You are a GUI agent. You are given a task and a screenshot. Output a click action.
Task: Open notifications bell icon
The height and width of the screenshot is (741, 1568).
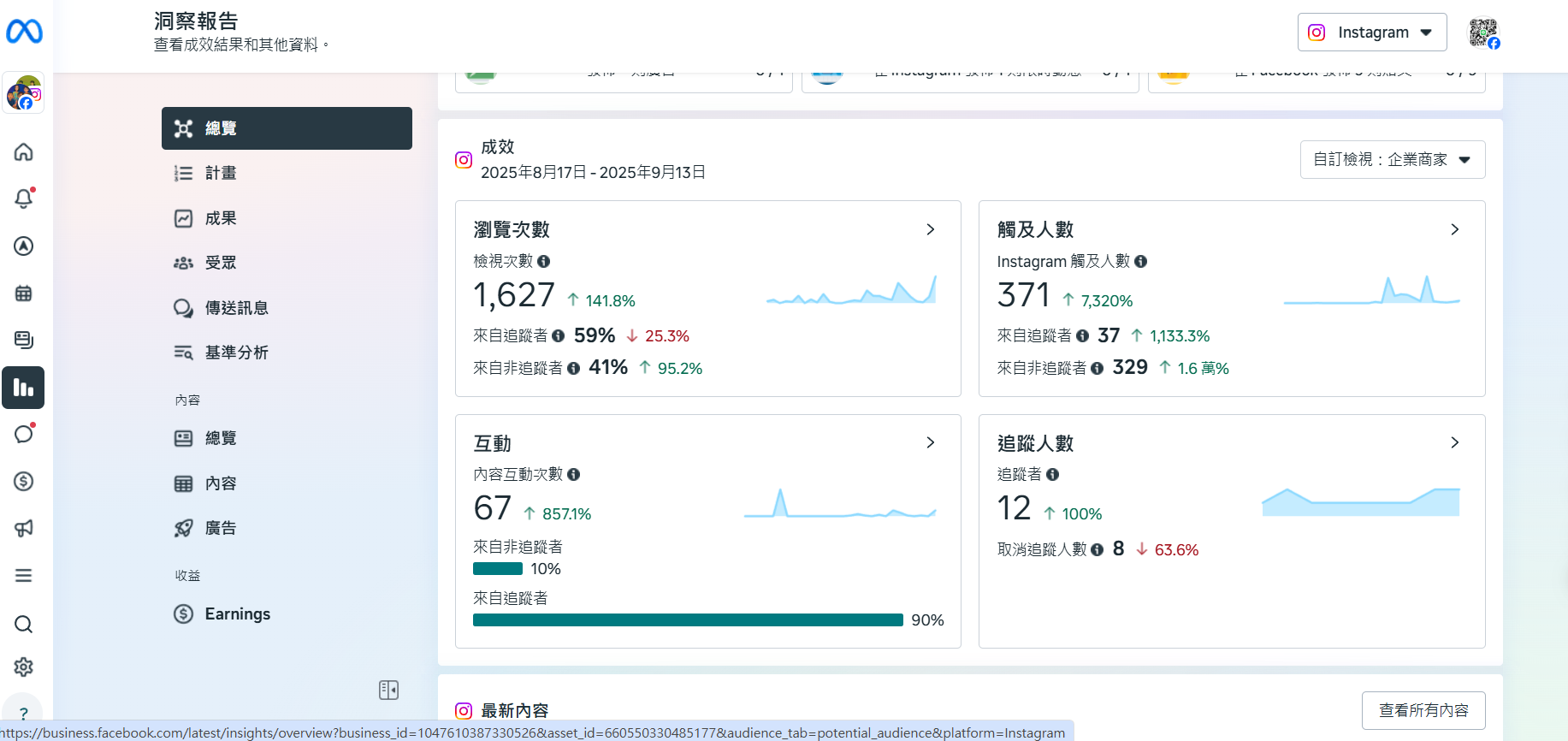(x=24, y=199)
